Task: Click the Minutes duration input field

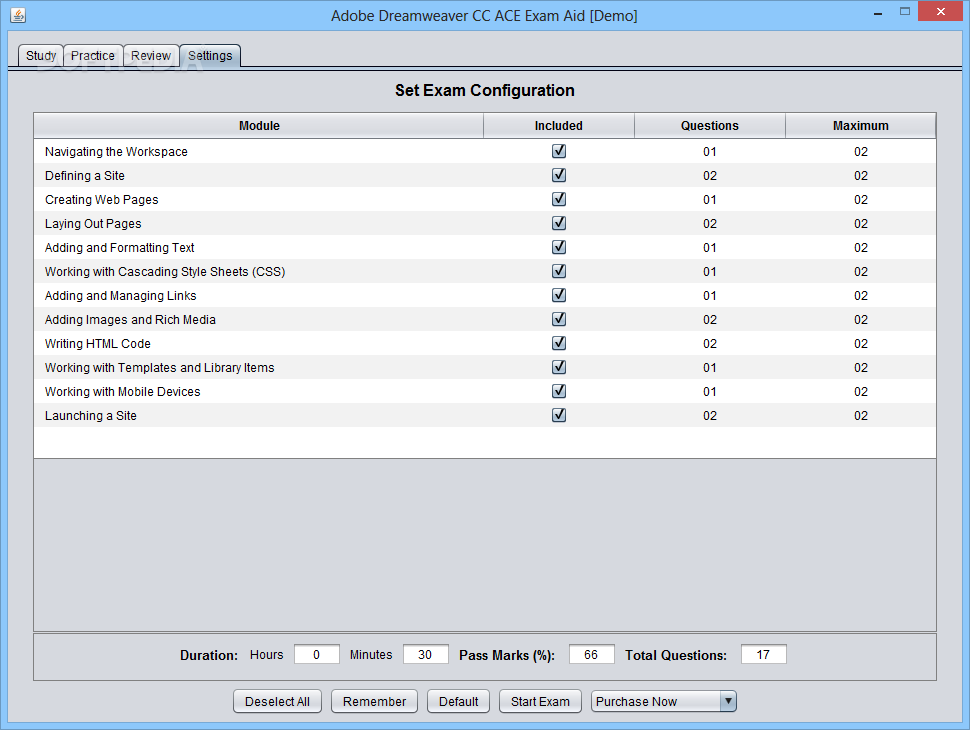Action: (426, 655)
